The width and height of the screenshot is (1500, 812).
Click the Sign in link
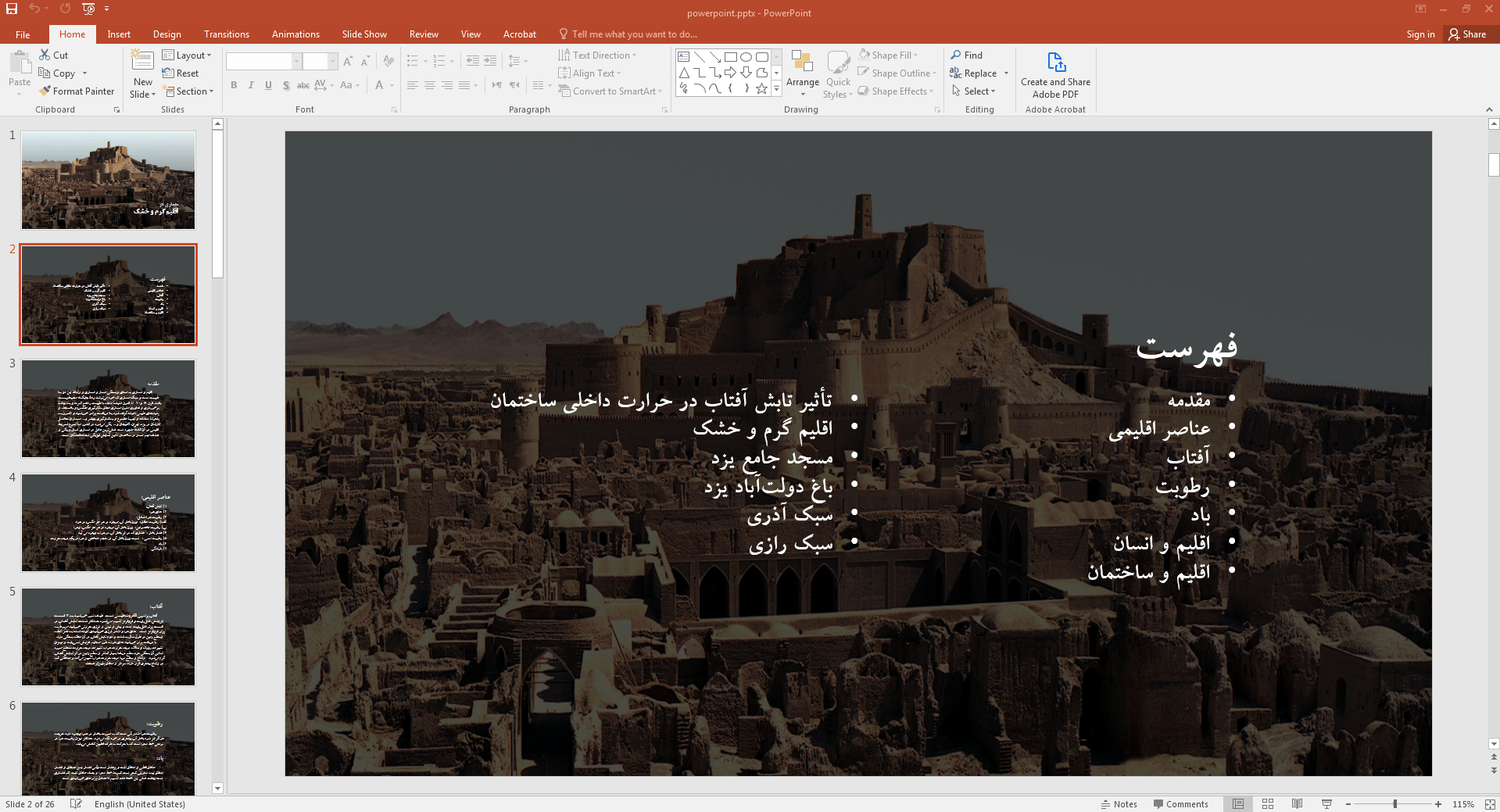tap(1419, 34)
